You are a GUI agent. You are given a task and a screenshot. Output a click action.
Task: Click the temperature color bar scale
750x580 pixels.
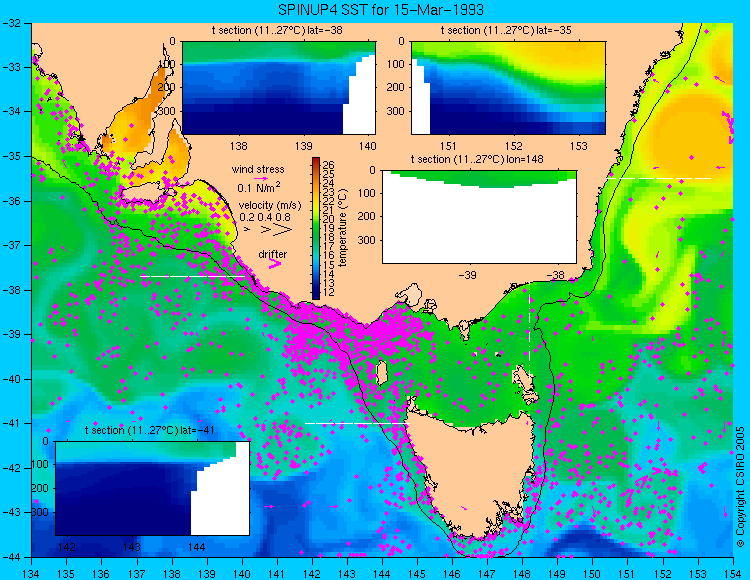coord(316,229)
